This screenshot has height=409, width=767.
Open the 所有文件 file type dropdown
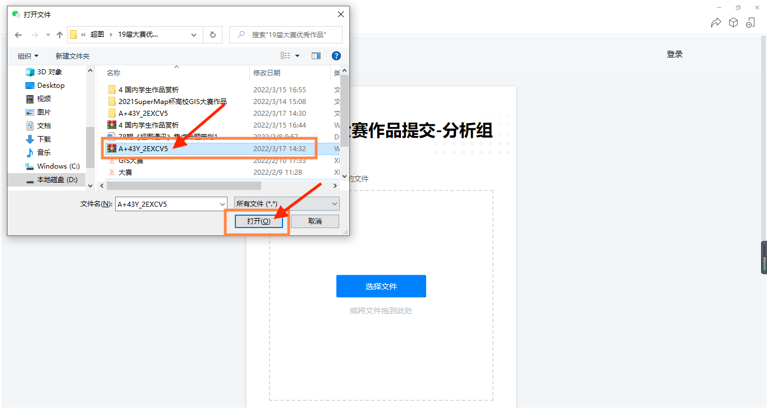click(x=286, y=204)
